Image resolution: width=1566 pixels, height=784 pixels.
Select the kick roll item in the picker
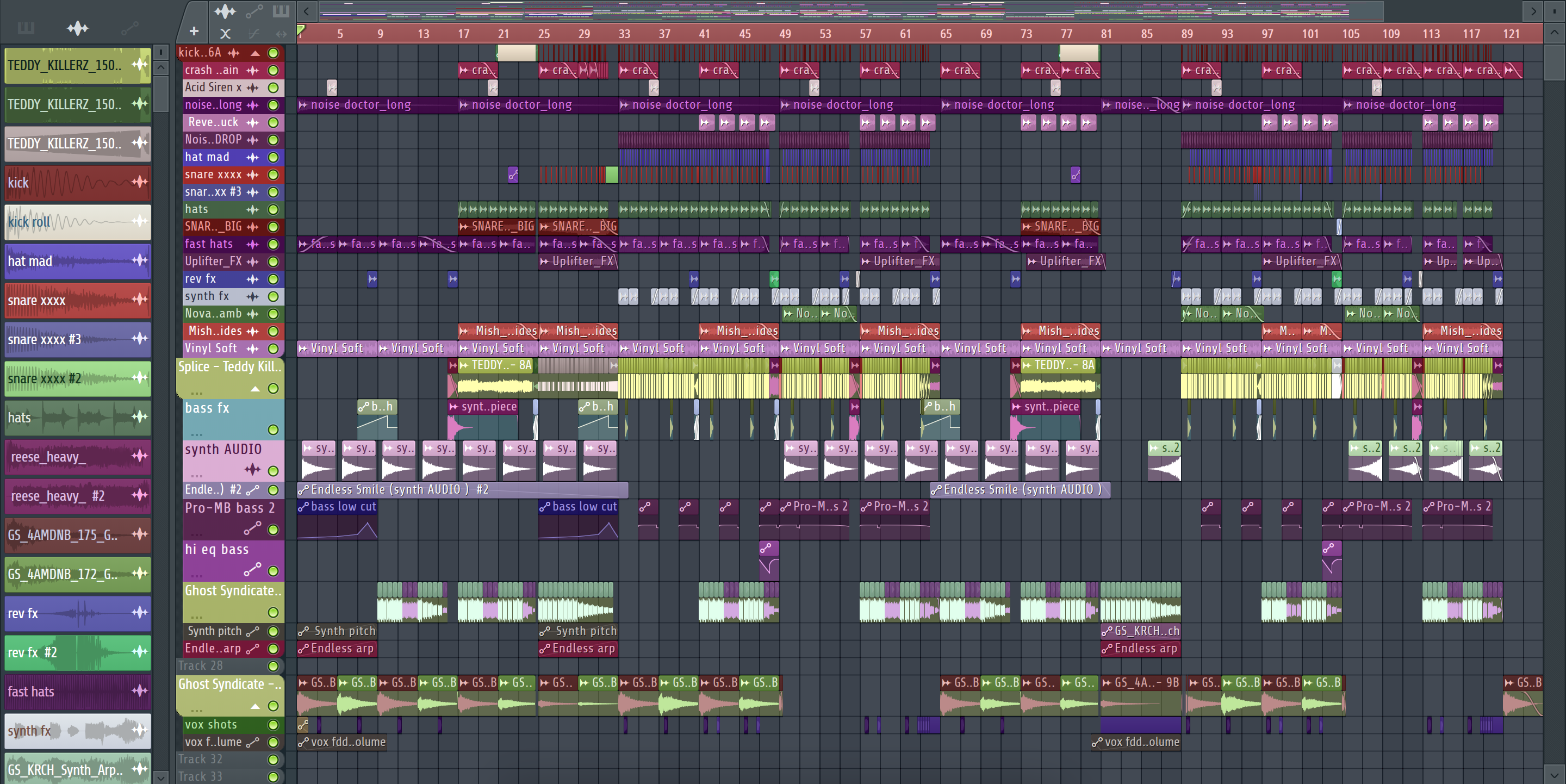(x=78, y=222)
